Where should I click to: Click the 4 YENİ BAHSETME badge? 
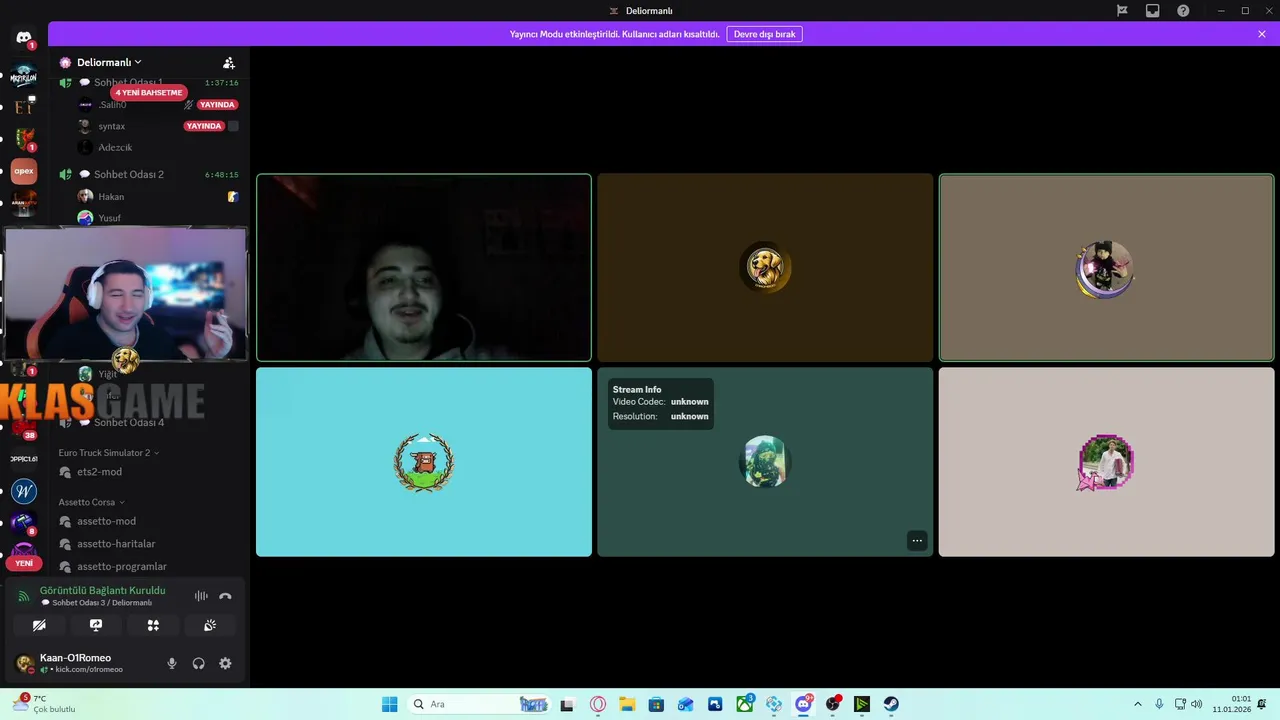pos(149,92)
